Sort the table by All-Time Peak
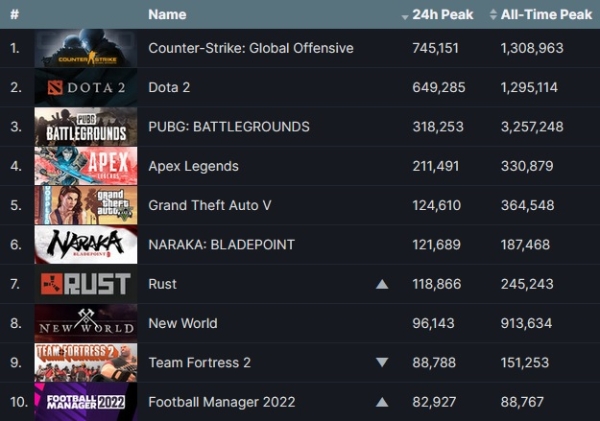The height and width of the screenshot is (421, 600). click(539, 15)
